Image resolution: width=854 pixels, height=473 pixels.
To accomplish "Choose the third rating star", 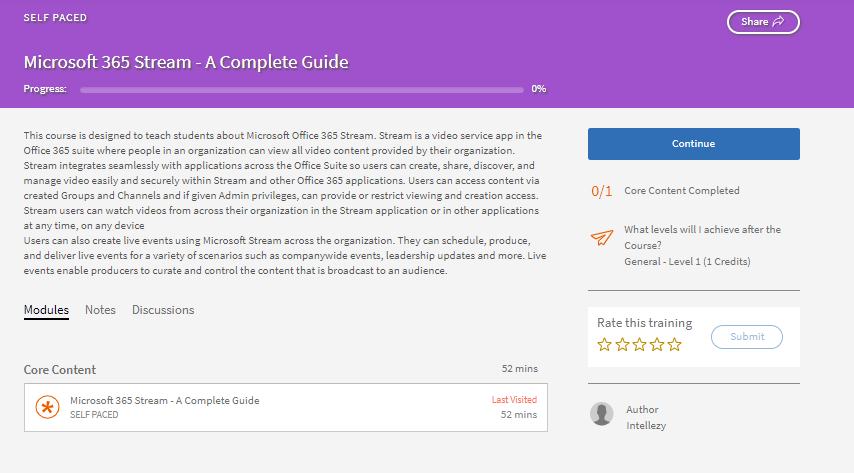I will click(639, 345).
